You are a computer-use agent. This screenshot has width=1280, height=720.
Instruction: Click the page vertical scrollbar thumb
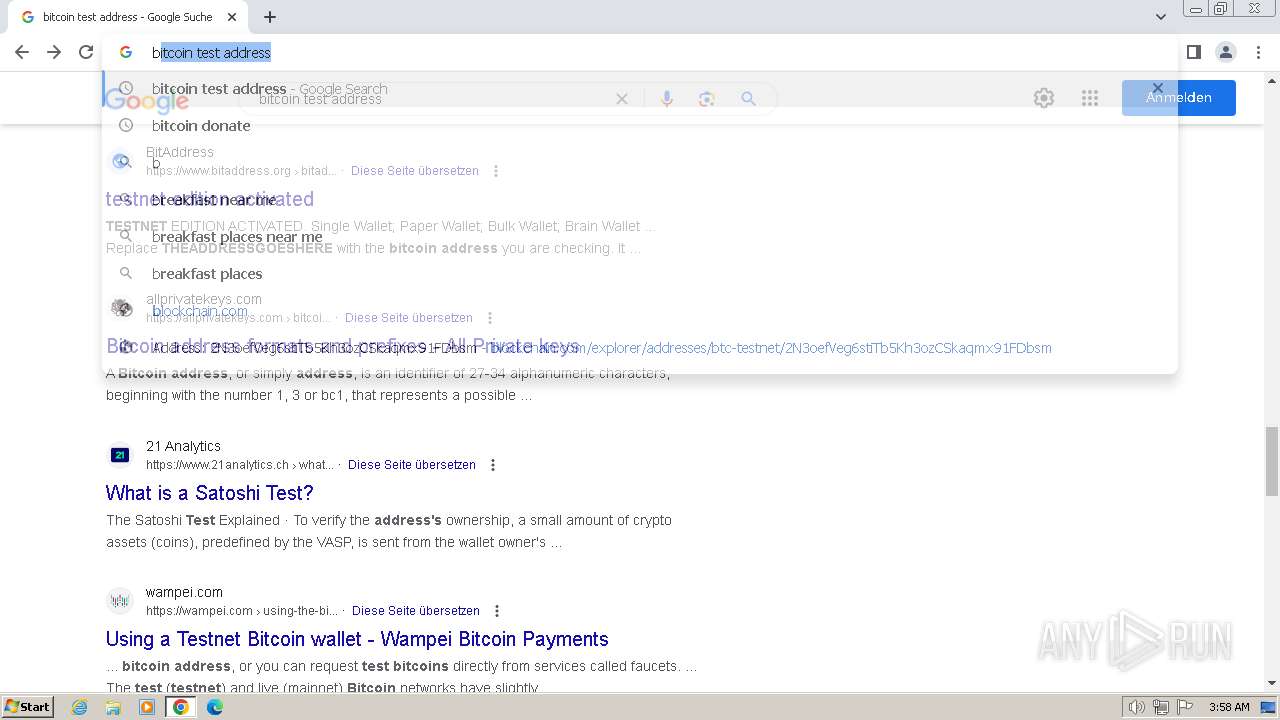[1272, 460]
